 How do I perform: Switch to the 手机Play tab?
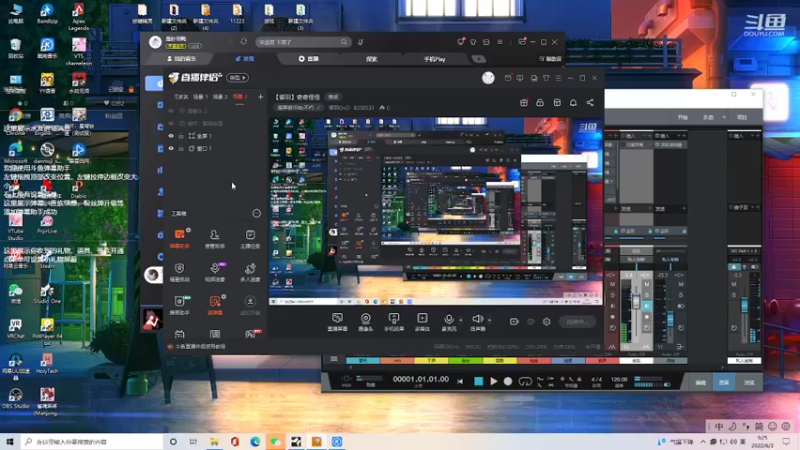tap(434, 59)
